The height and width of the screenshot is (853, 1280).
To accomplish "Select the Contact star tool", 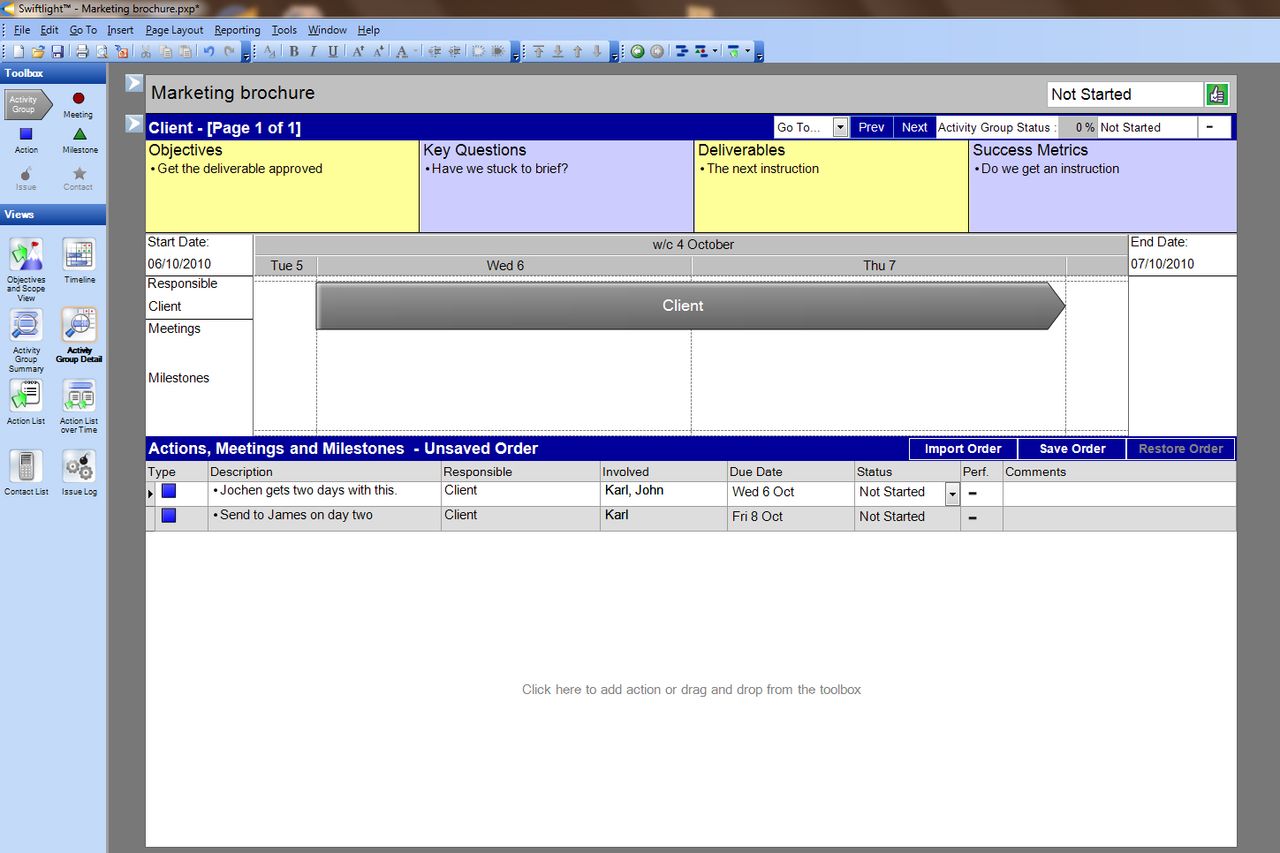I will (78, 178).
